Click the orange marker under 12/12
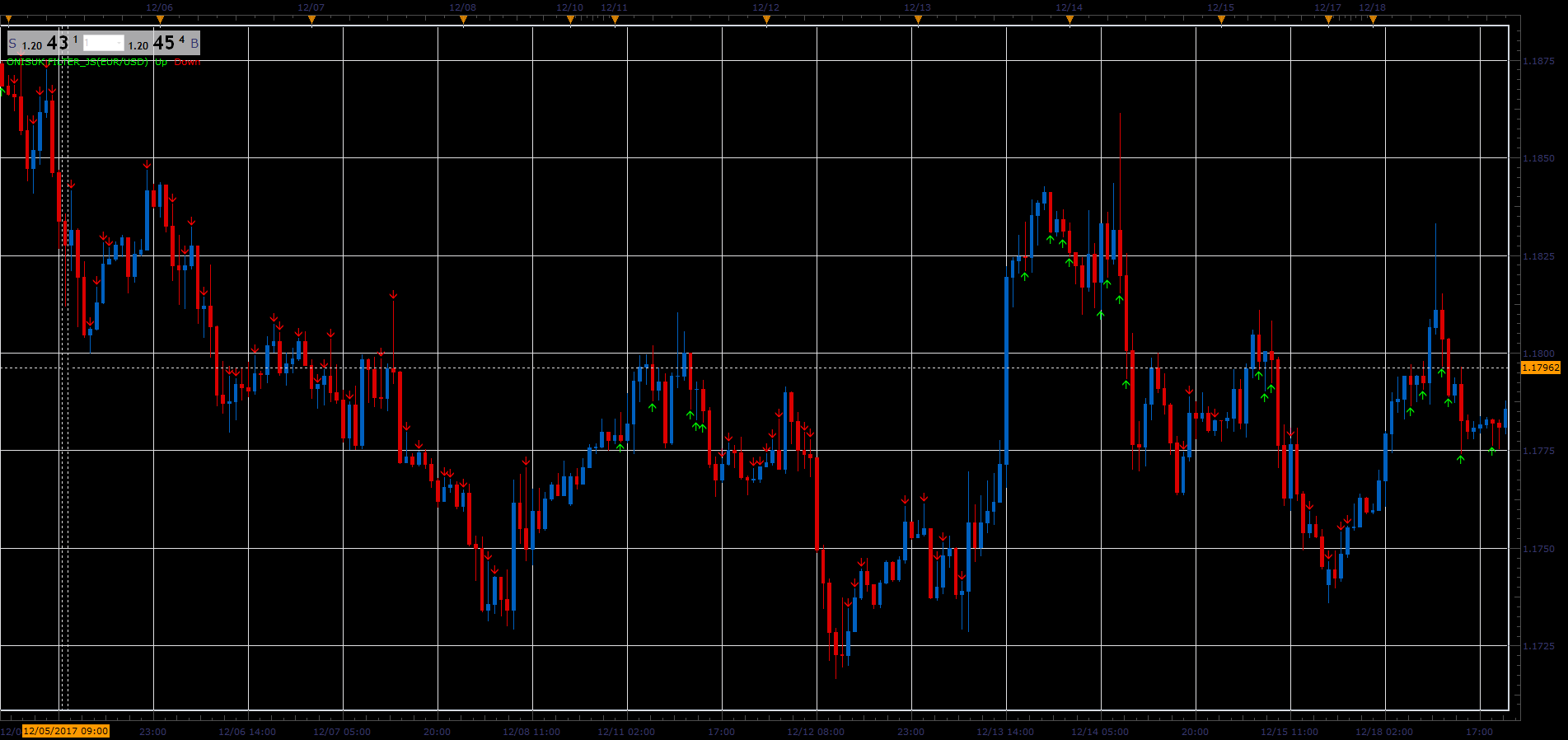 tap(766, 21)
